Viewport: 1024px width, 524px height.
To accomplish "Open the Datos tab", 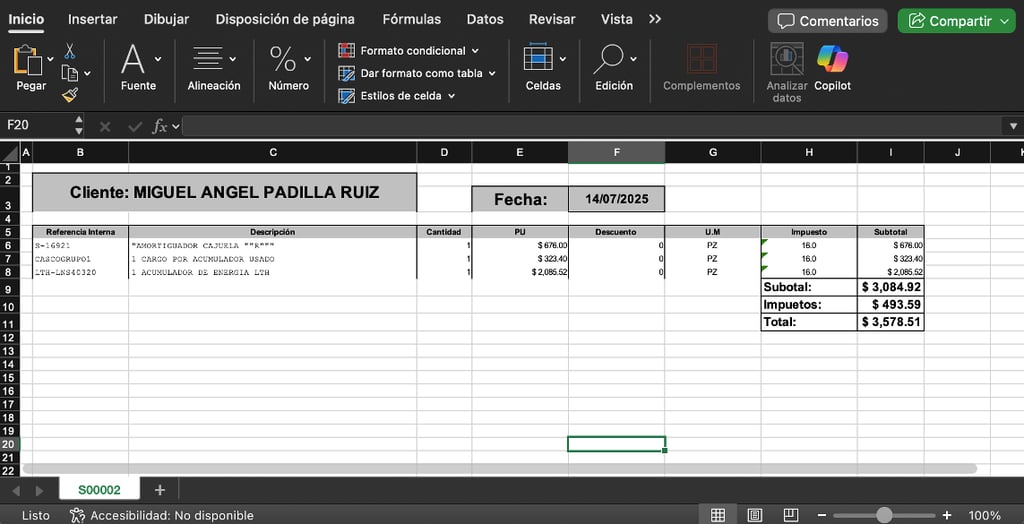I will (485, 19).
